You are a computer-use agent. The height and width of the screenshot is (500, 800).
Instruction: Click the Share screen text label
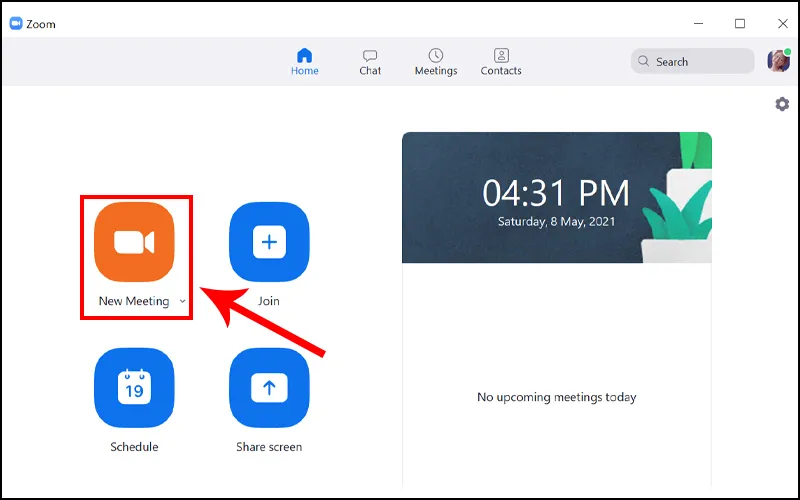[269, 447]
